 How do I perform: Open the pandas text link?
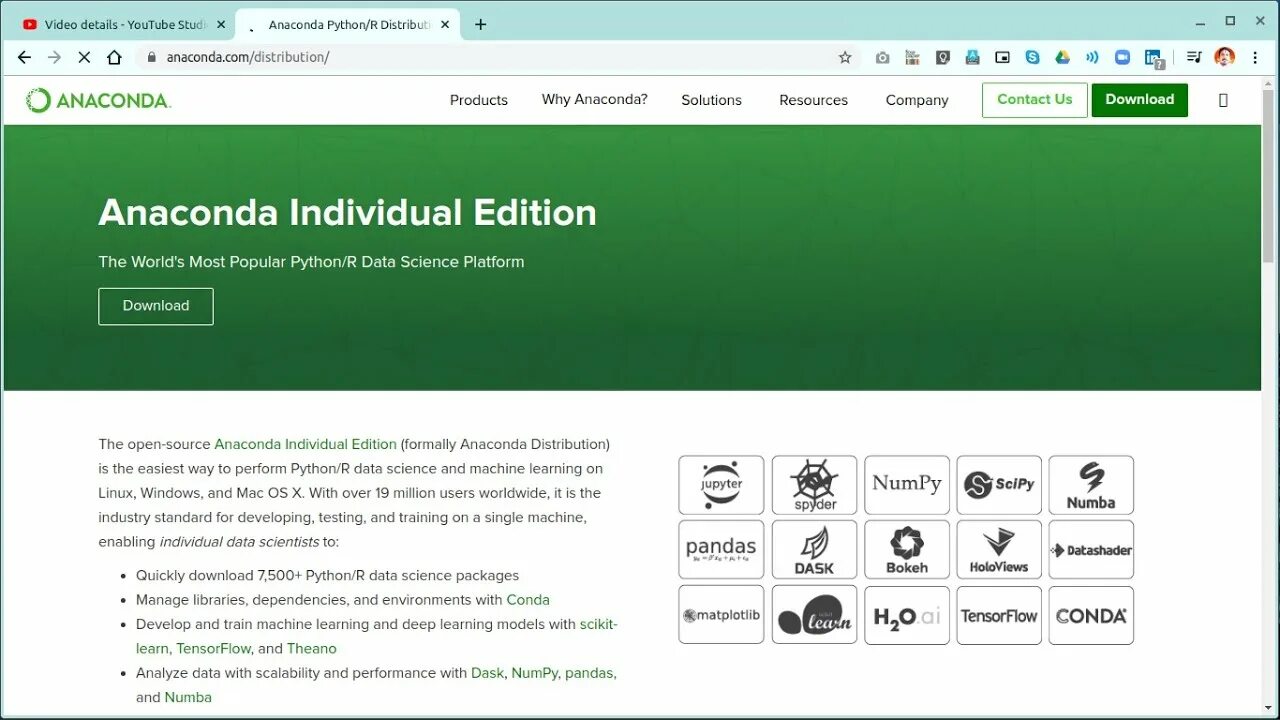[589, 673]
